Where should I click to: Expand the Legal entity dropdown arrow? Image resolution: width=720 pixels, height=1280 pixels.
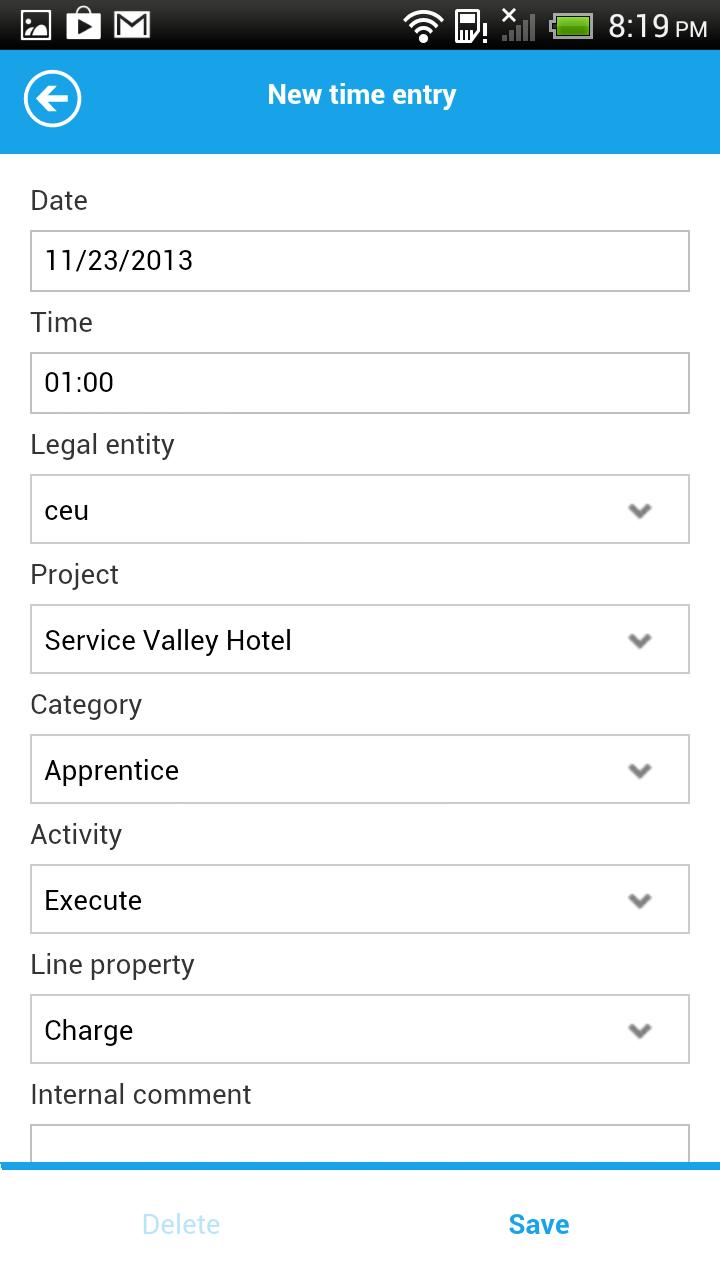[x=639, y=510]
